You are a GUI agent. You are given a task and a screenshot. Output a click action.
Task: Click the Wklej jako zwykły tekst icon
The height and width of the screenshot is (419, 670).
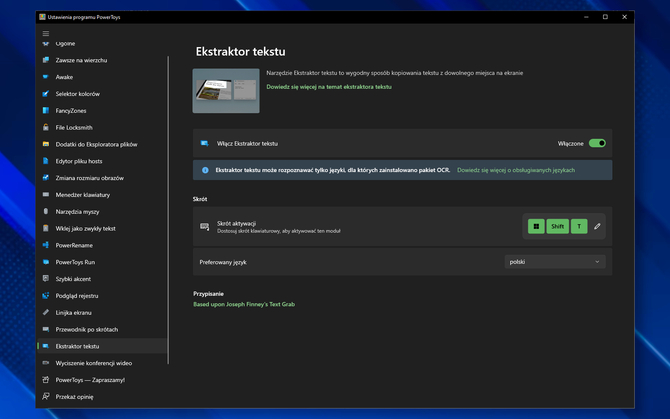tap(46, 229)
